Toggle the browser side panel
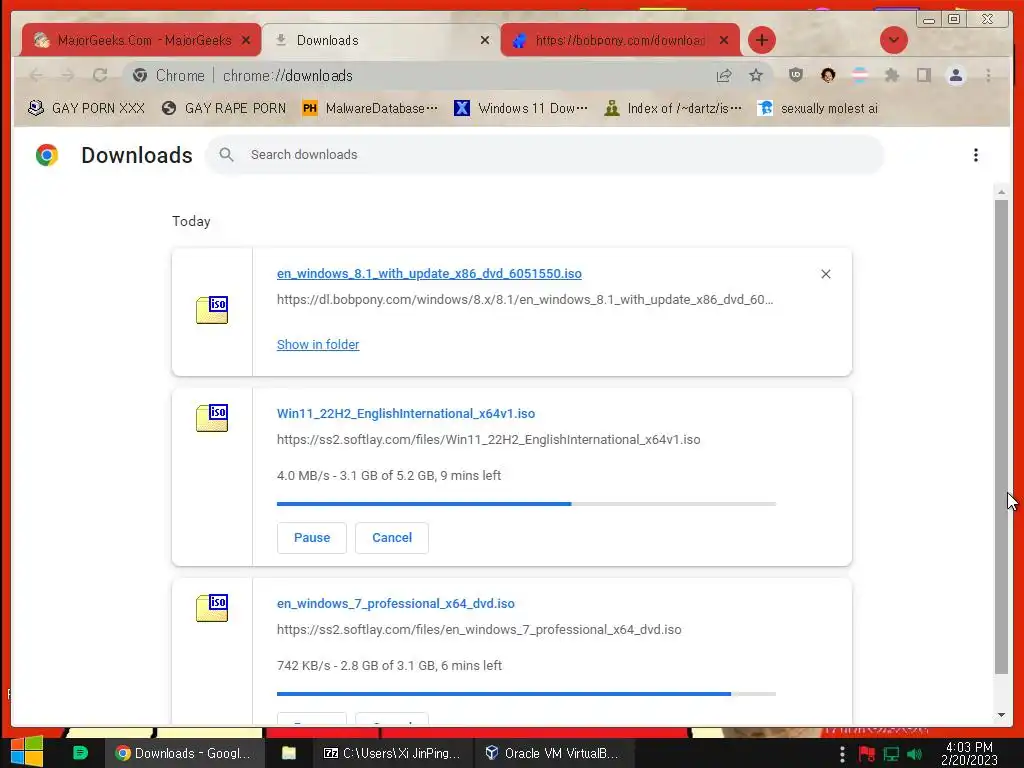Image resolution: width=1024 pixels, height=768 pixels. [x=923, y=75]
